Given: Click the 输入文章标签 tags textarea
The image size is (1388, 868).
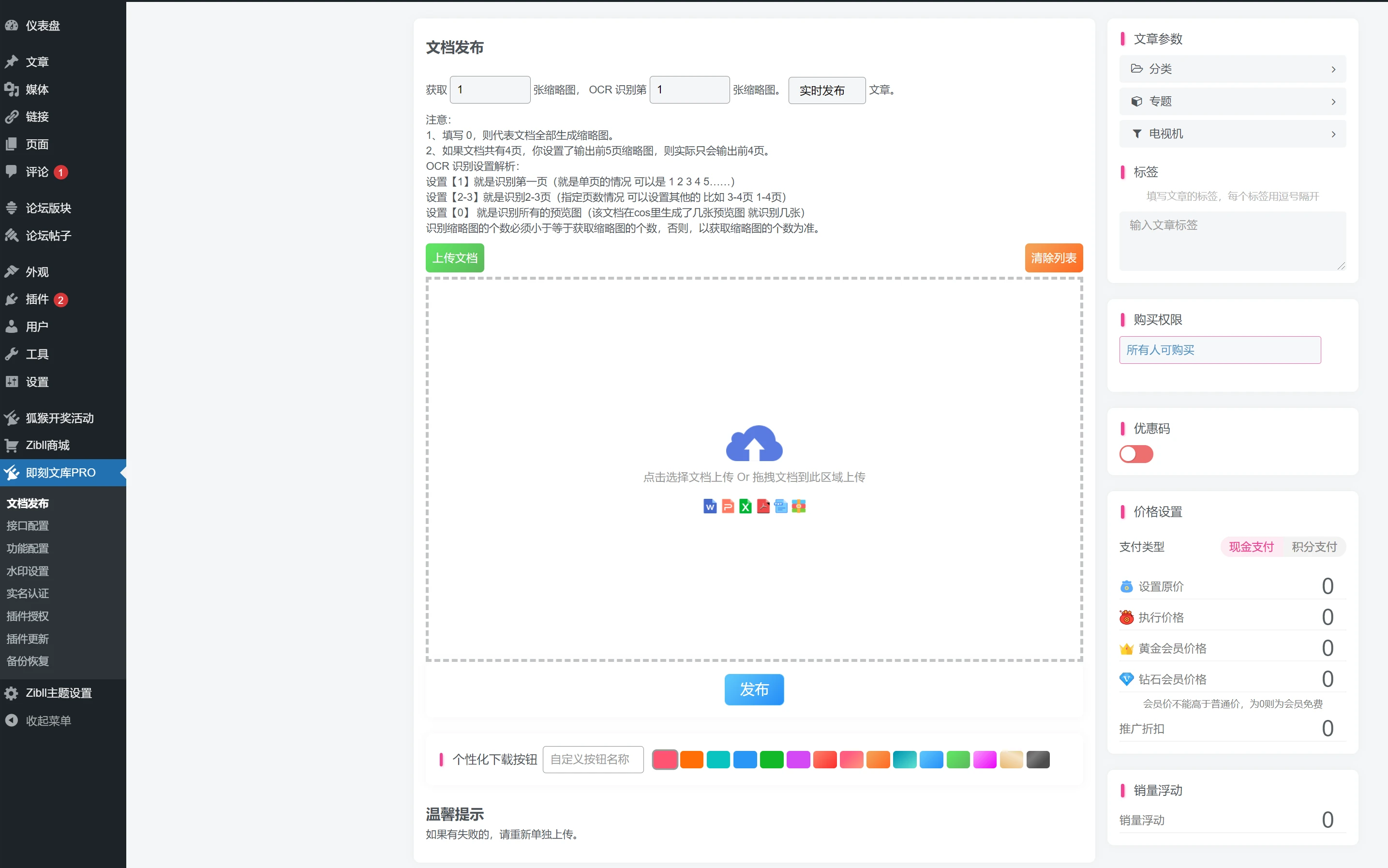Looking at the screenshot, I should pos(1232,241).
